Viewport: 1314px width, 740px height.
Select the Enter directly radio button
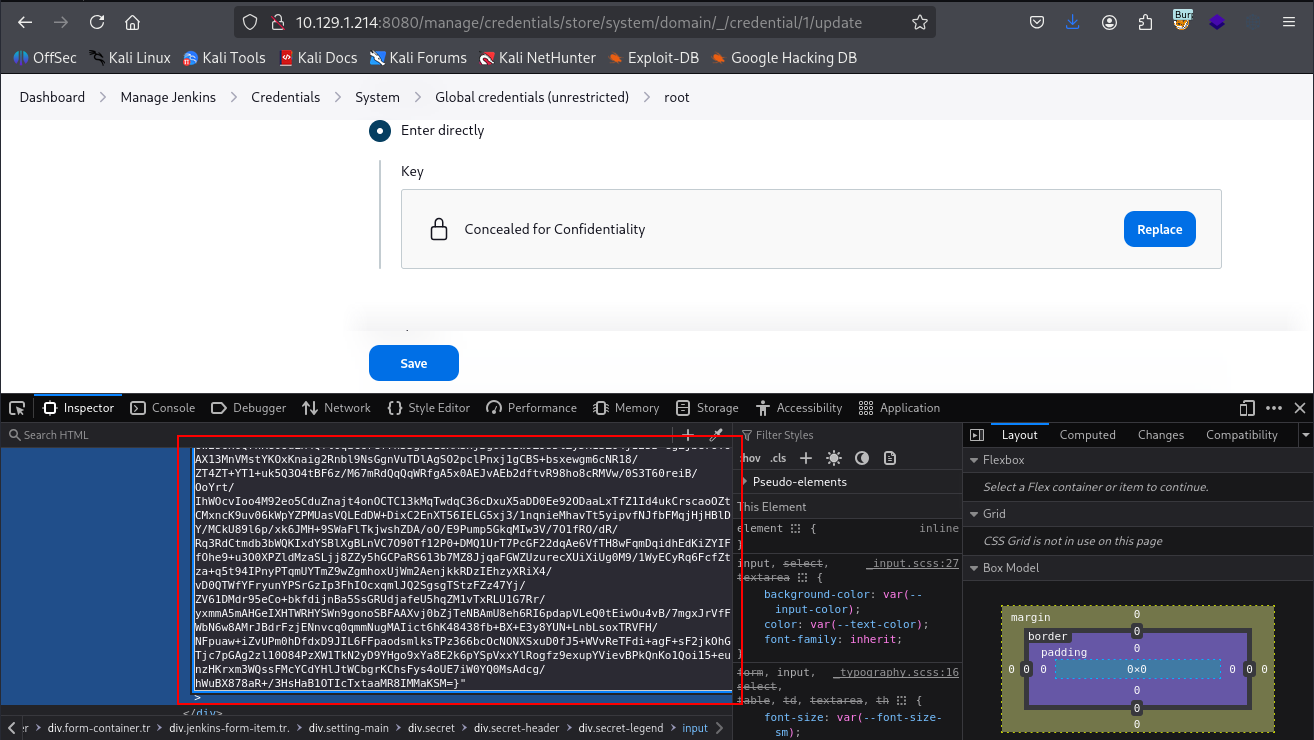[x=380, y=131]
